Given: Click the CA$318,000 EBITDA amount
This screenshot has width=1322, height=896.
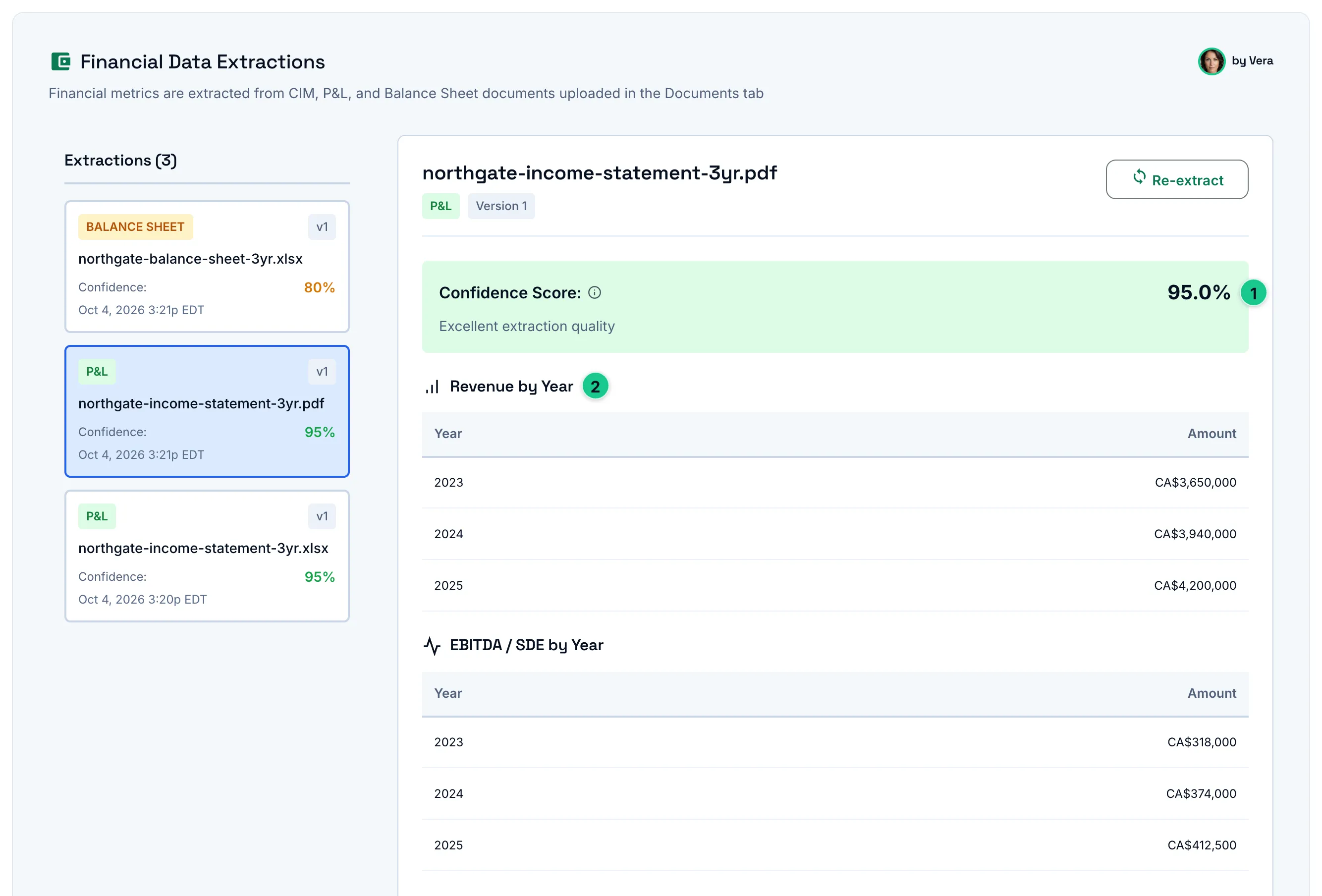Looking at the screenshot, I should pos(1202,742).
